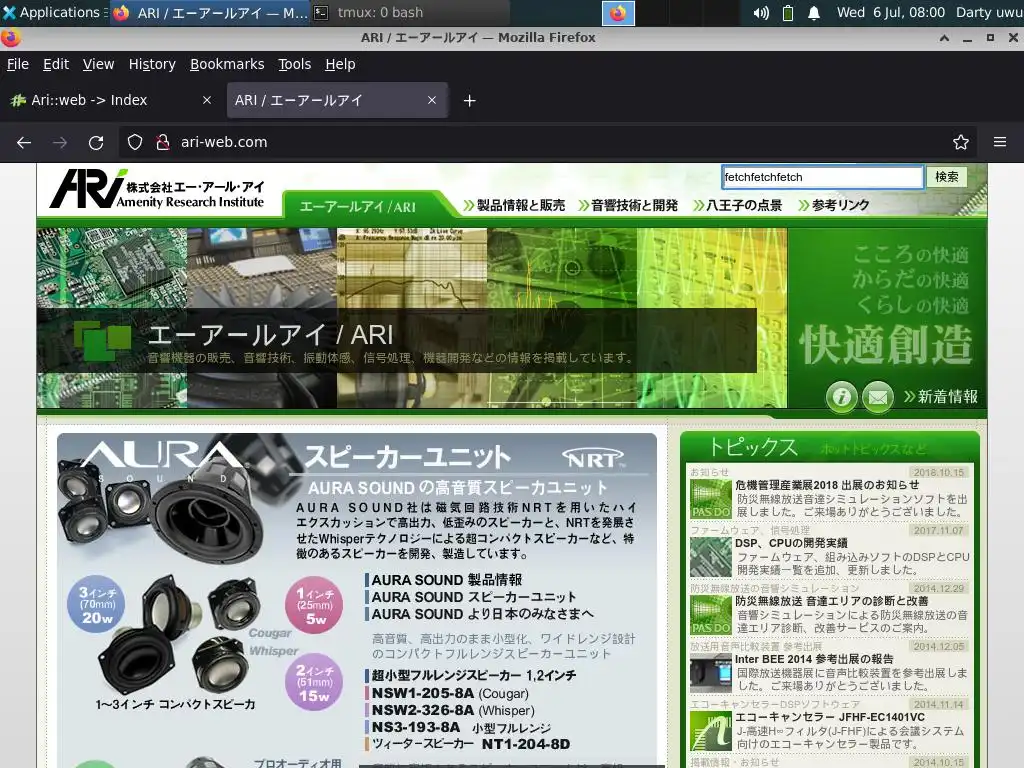
Task: Switch to the Ari::web -> Index tab
Action: coord(111,100)
